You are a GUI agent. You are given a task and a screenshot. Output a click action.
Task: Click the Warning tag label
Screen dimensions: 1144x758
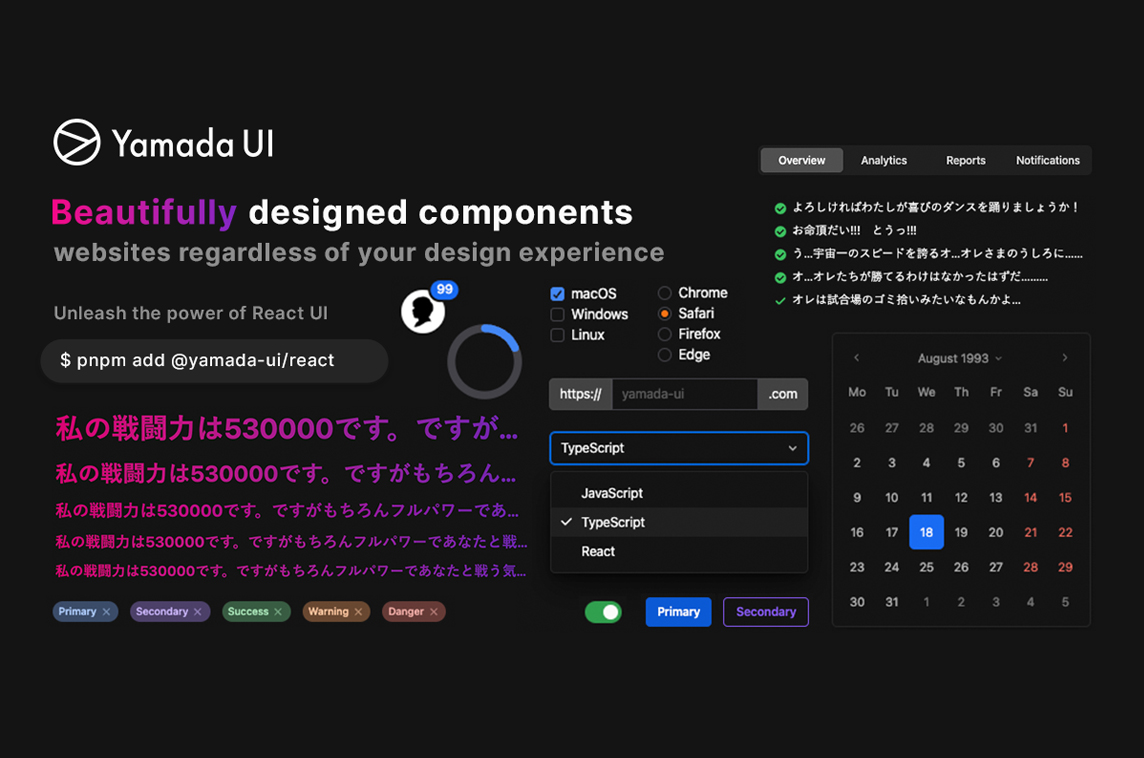[x=328, y=611]
